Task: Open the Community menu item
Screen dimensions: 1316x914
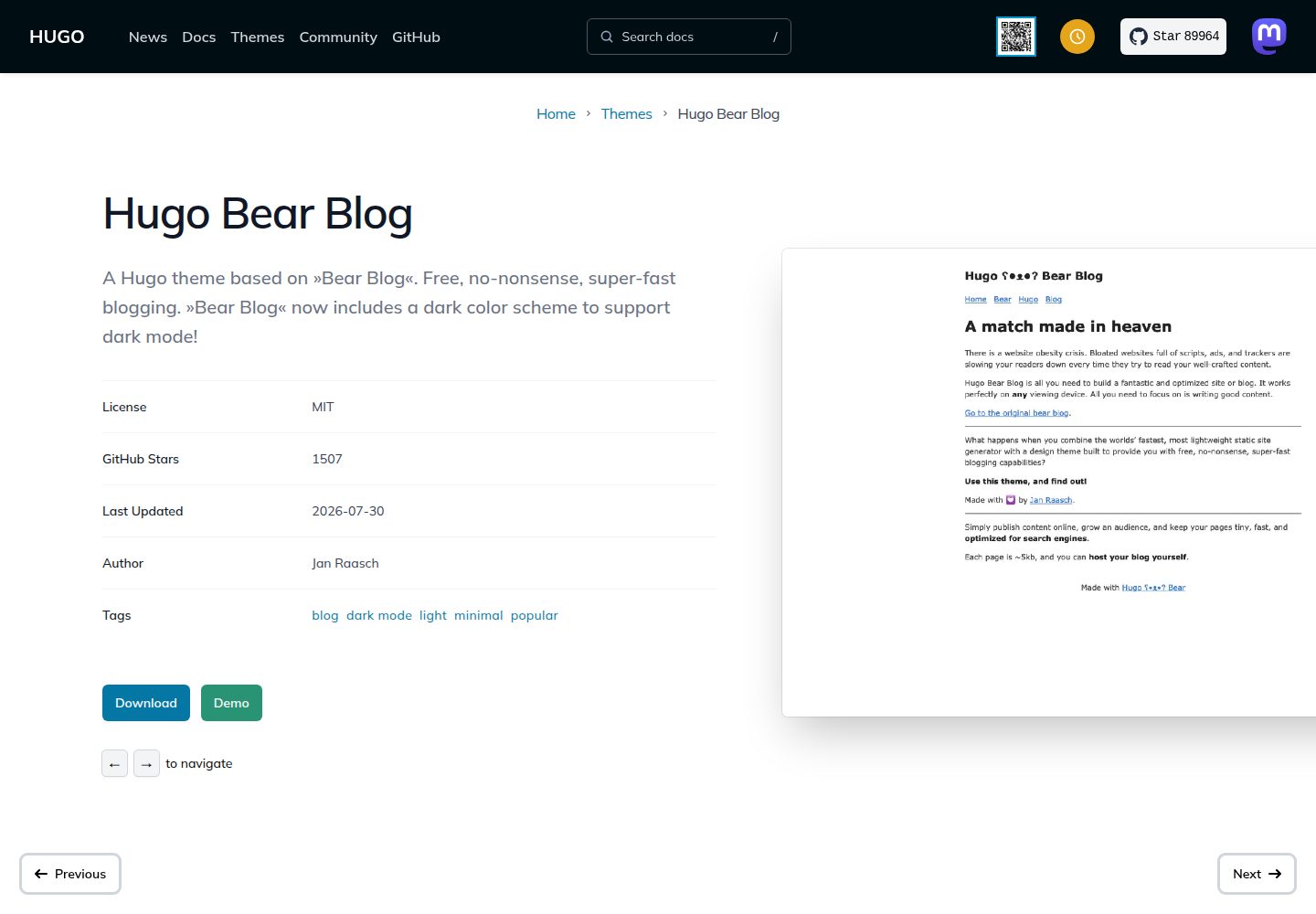Action: tap(338, 37)
